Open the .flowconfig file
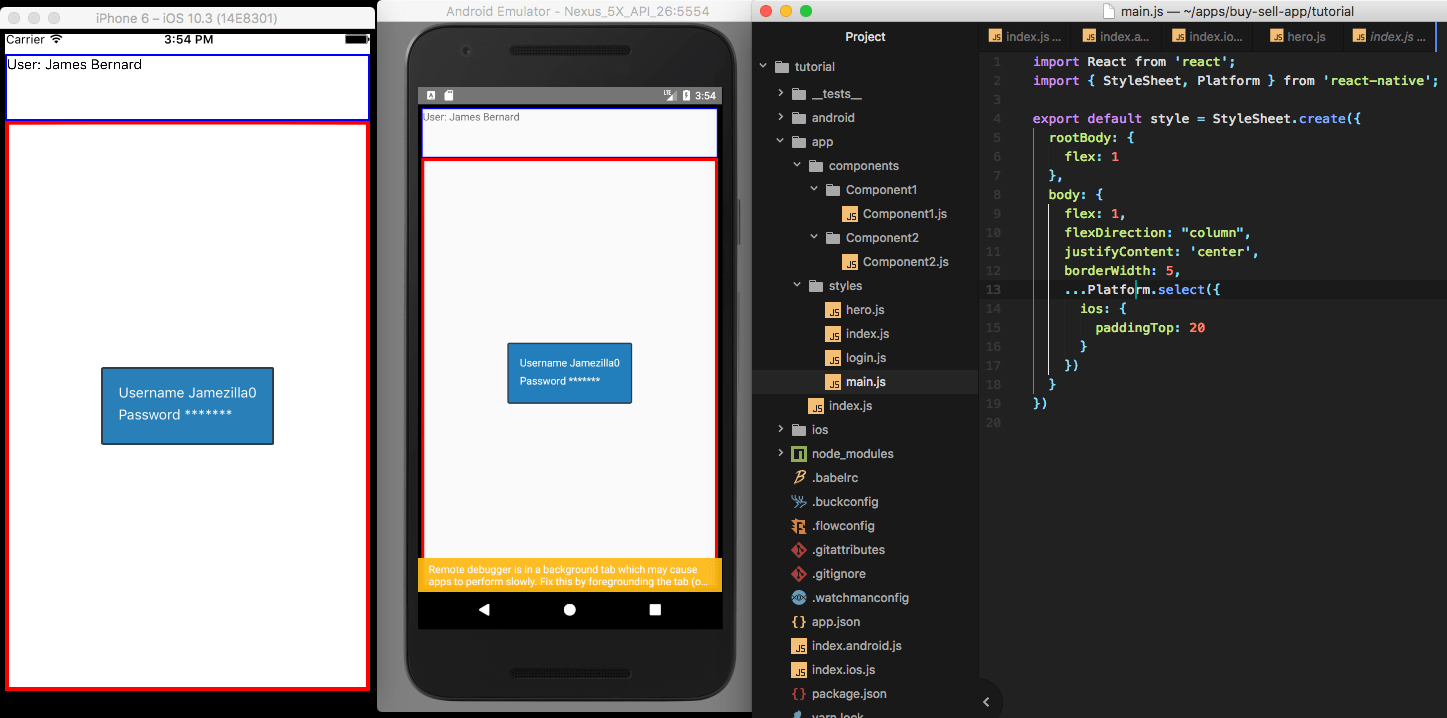The height and width of the screenshot is (718, 1447). pyautogui.click(x=843, y=526)
